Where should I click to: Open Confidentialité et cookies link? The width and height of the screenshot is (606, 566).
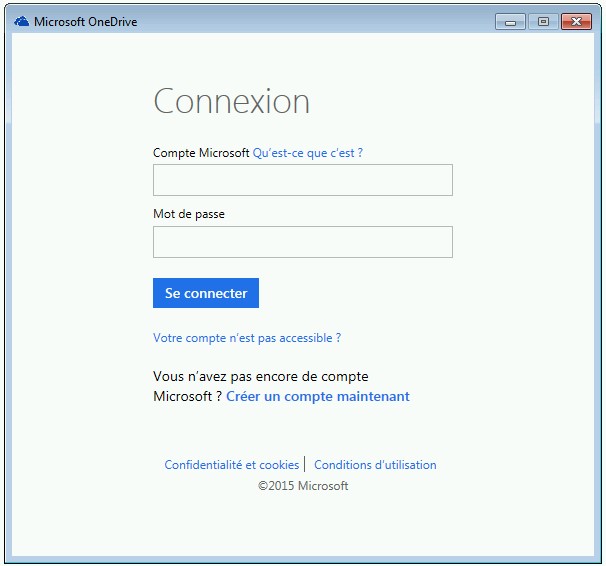tap(232, 465)
